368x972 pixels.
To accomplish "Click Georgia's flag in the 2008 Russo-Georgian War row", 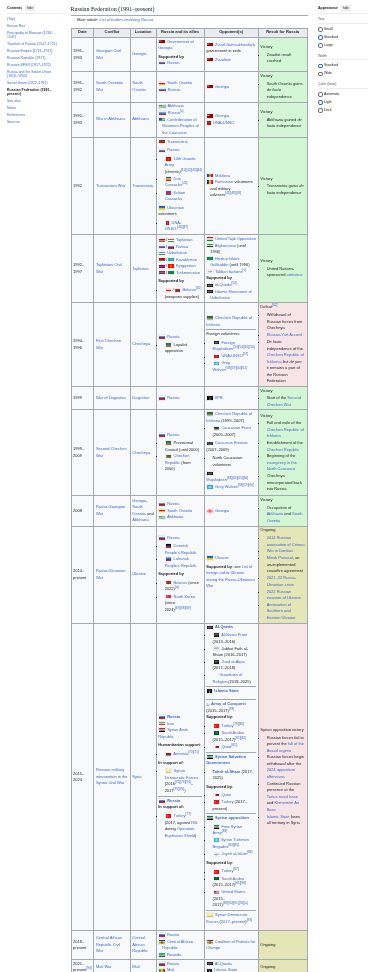I will 209,511.
